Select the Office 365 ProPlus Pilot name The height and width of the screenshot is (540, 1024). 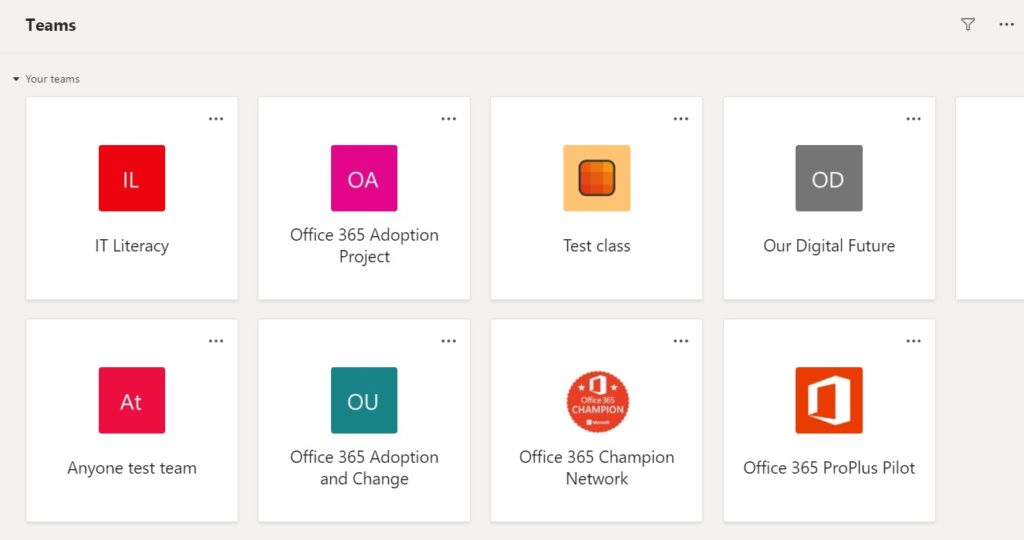[829, 468]
